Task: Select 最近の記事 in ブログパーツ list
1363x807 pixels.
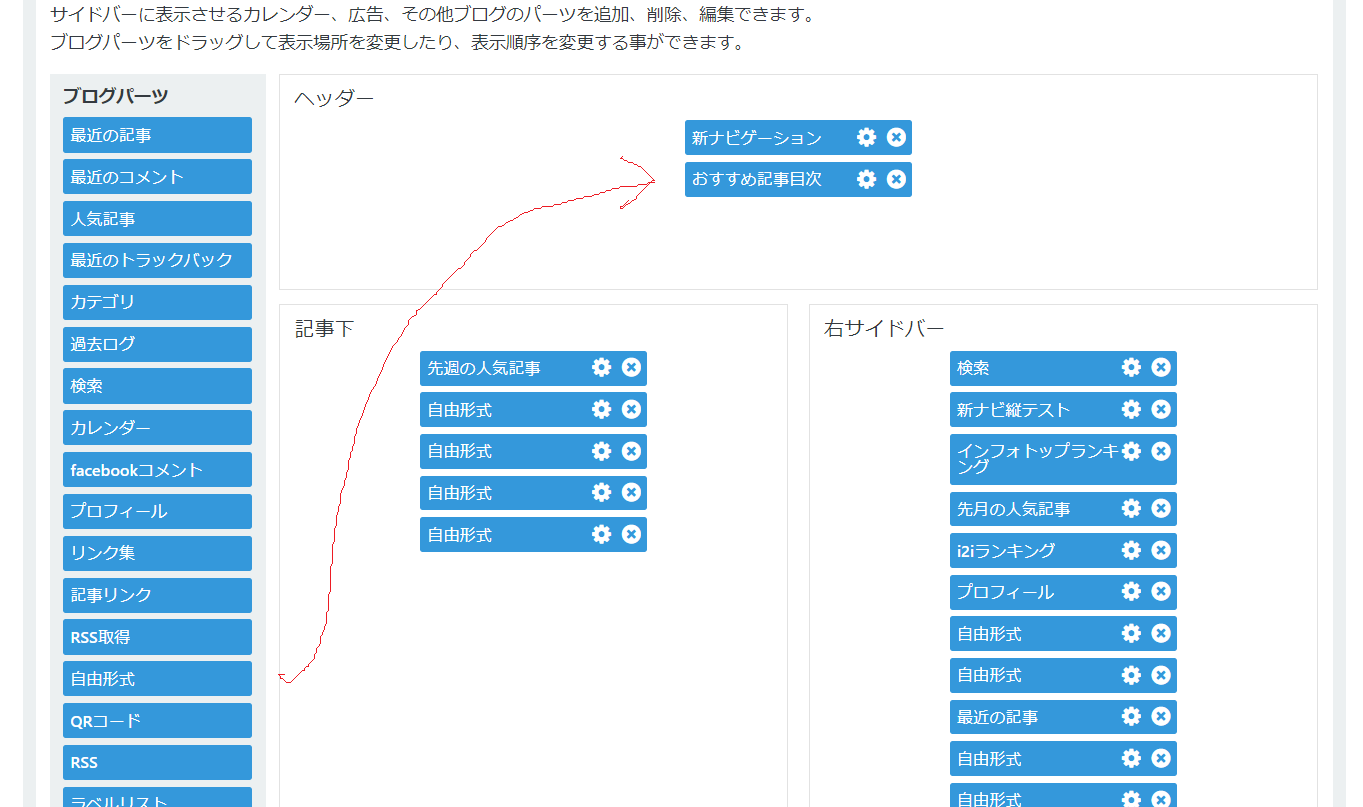Action: click(x=157, y=135)
